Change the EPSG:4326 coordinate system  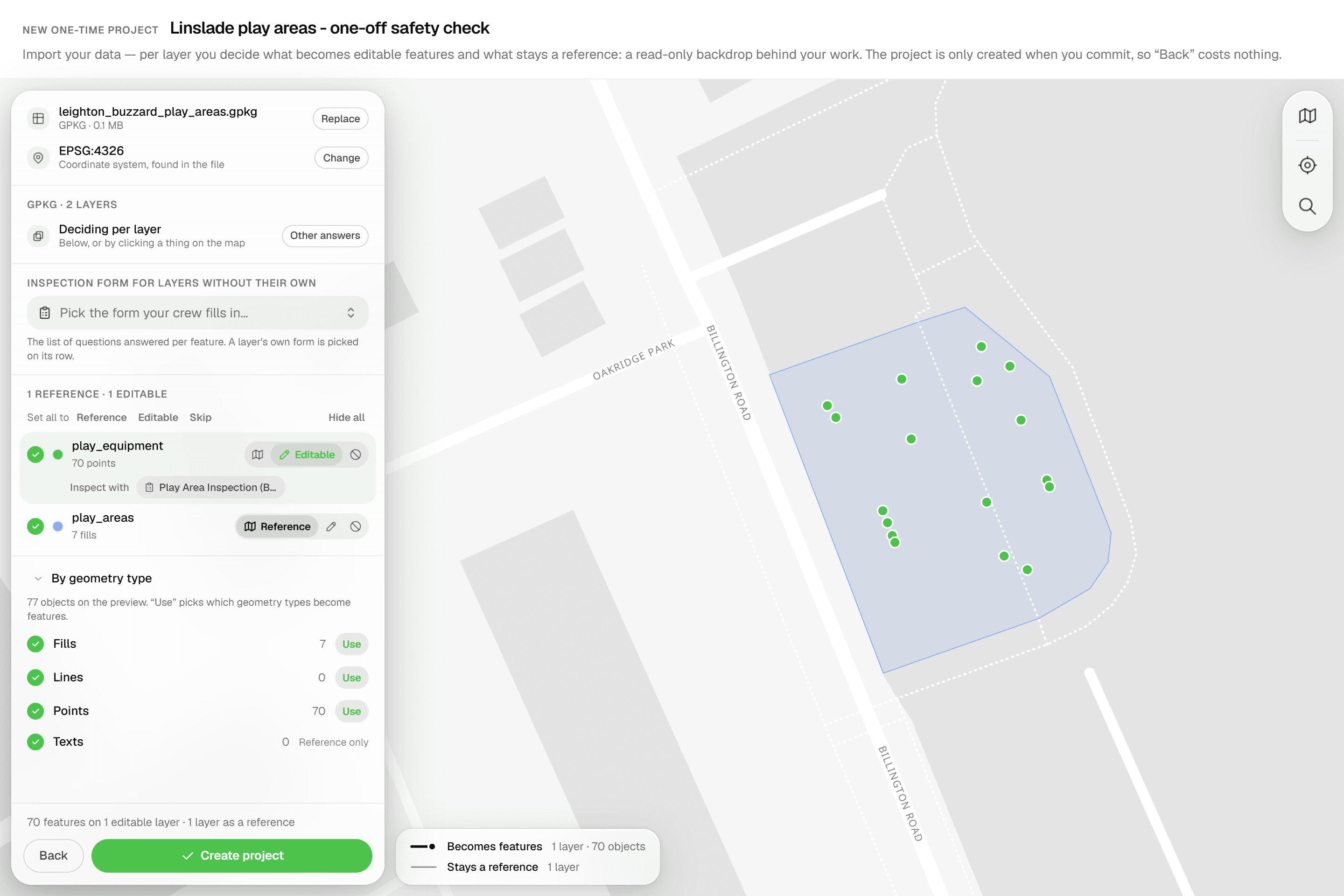tap(342, 158)
